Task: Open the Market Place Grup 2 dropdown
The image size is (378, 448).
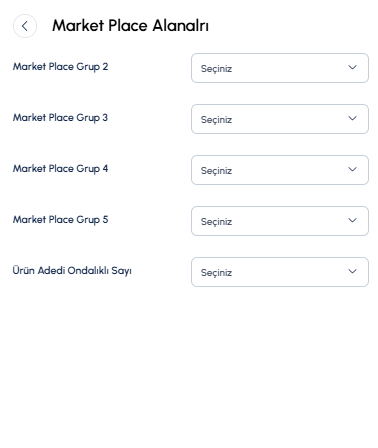Action: [x=280, y=68]
